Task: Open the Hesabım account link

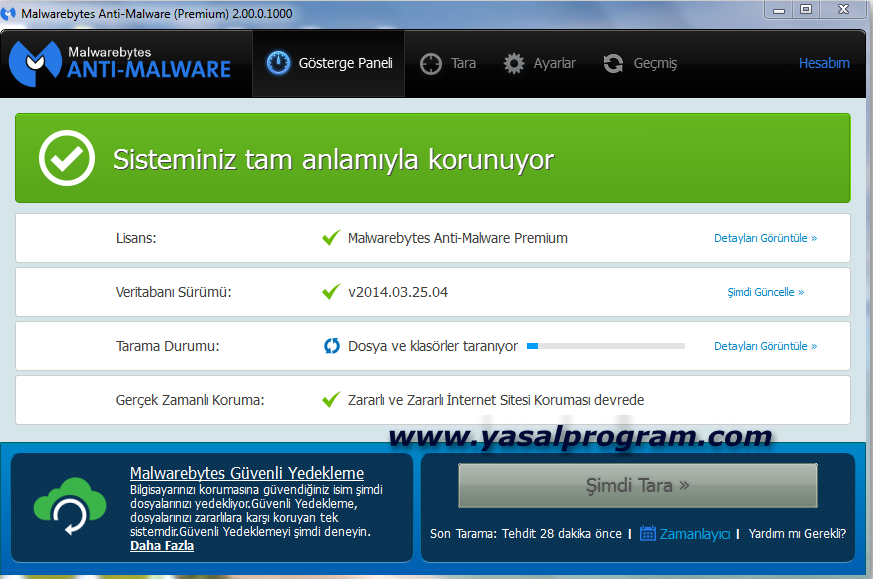Action: click(x=823, y=63)
